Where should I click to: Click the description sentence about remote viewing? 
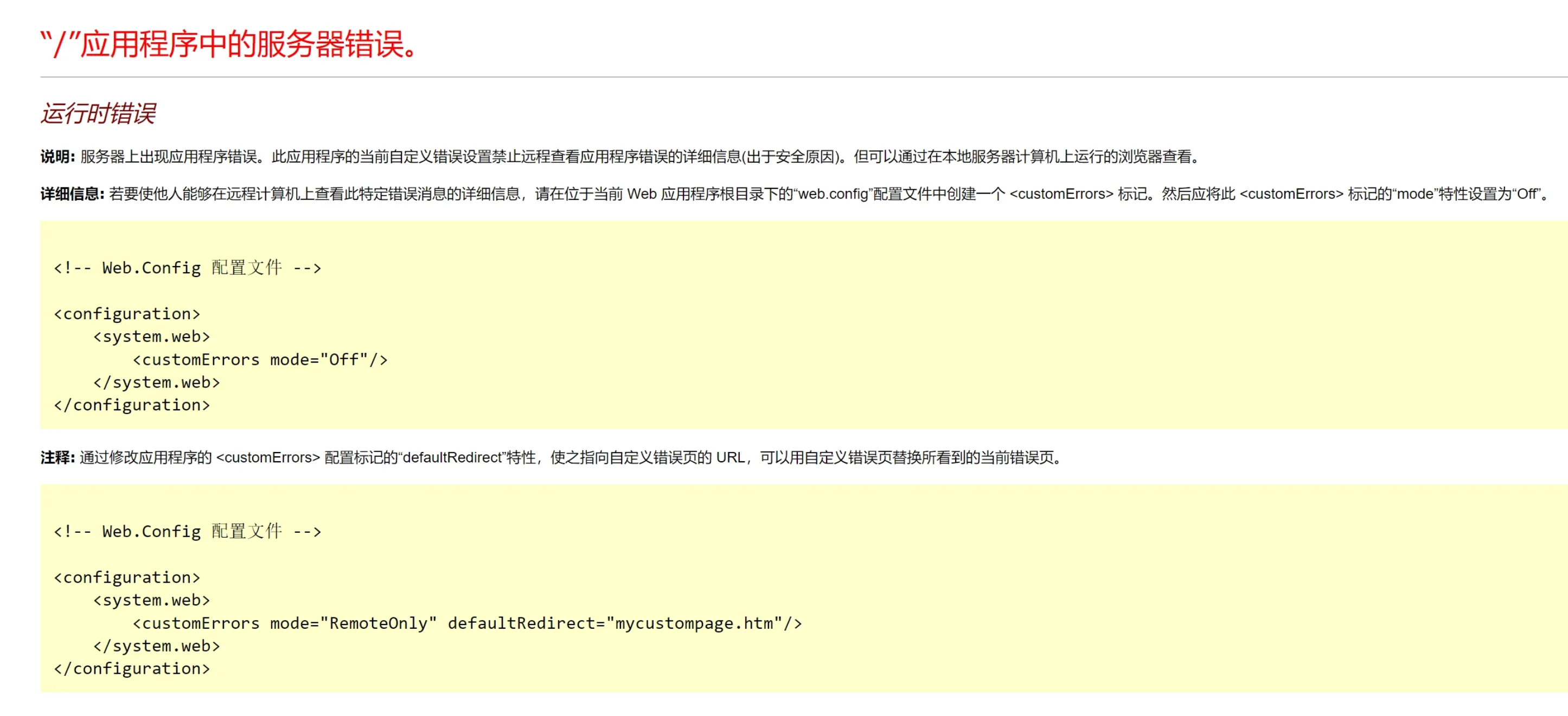[x=639, y=157]
